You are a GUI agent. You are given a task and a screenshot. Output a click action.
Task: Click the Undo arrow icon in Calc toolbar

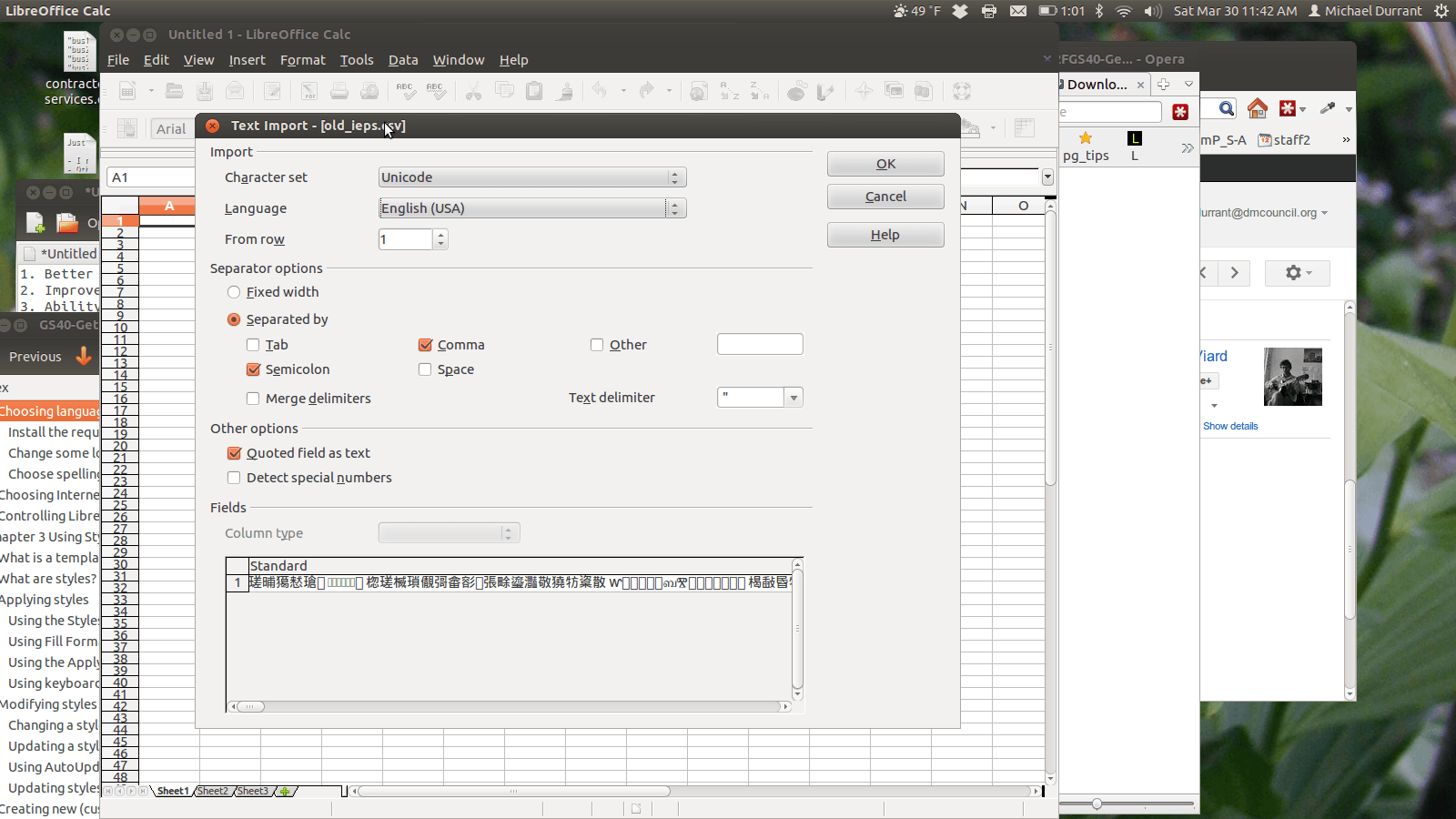(x=600, y=91)
